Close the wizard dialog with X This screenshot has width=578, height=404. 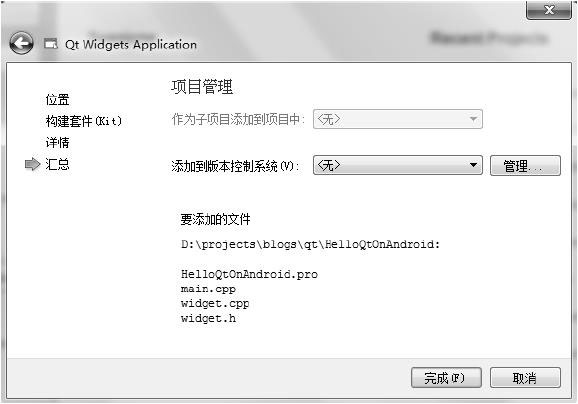[549, 10]
